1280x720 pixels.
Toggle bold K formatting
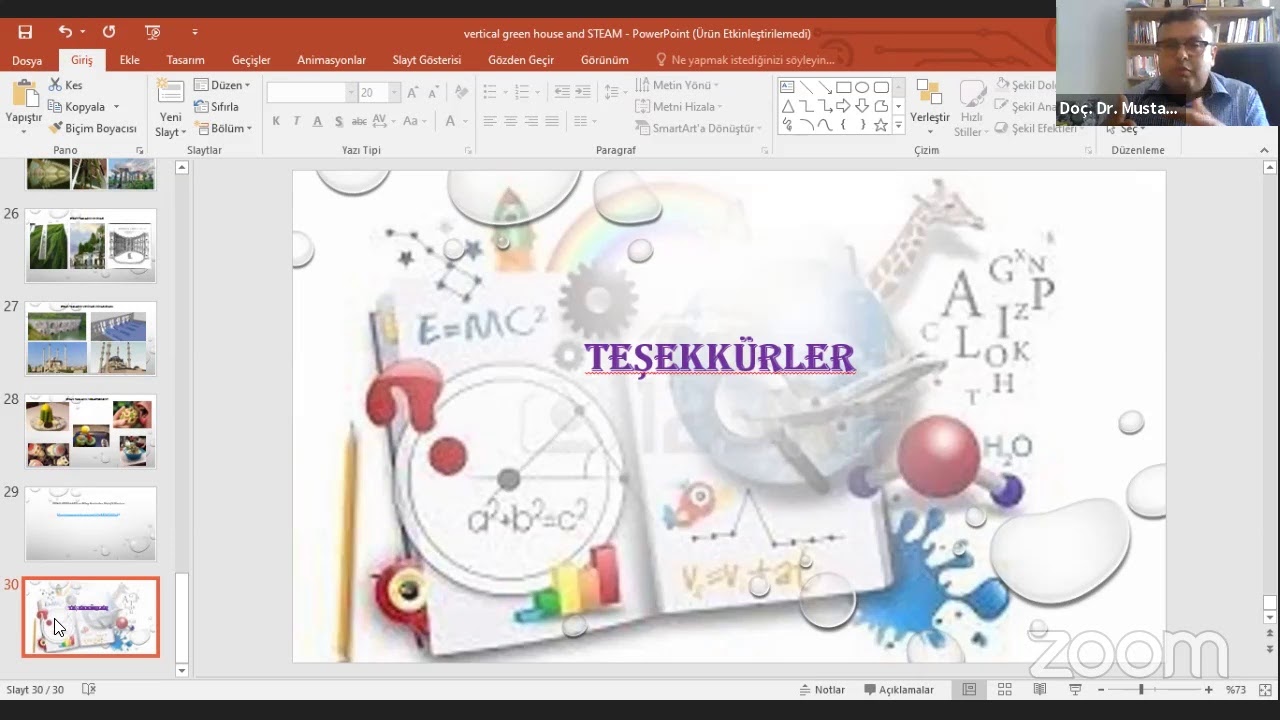(275, 121)
